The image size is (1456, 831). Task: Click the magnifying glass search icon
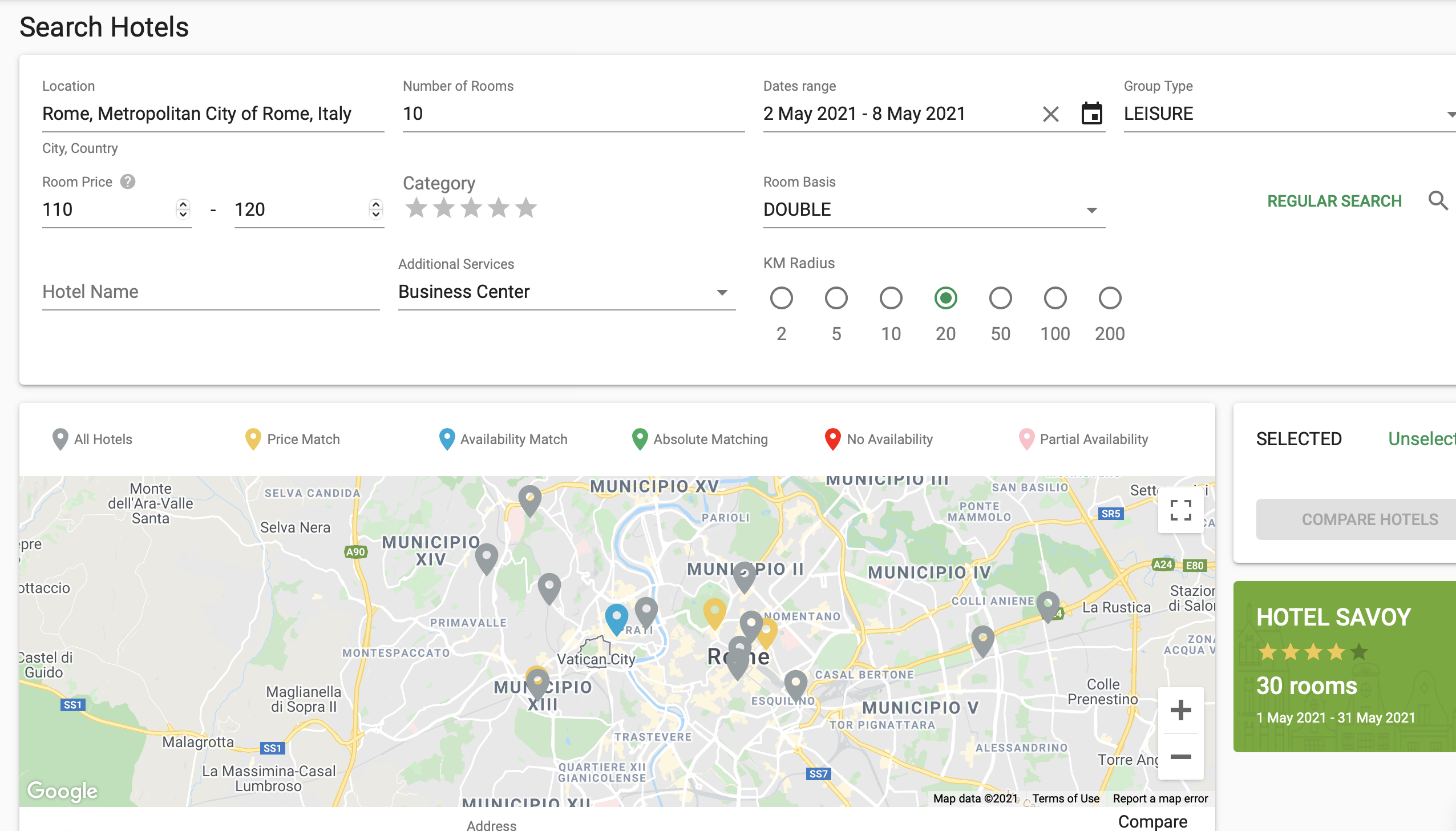pyautogui.click(x=1438, y=201)
